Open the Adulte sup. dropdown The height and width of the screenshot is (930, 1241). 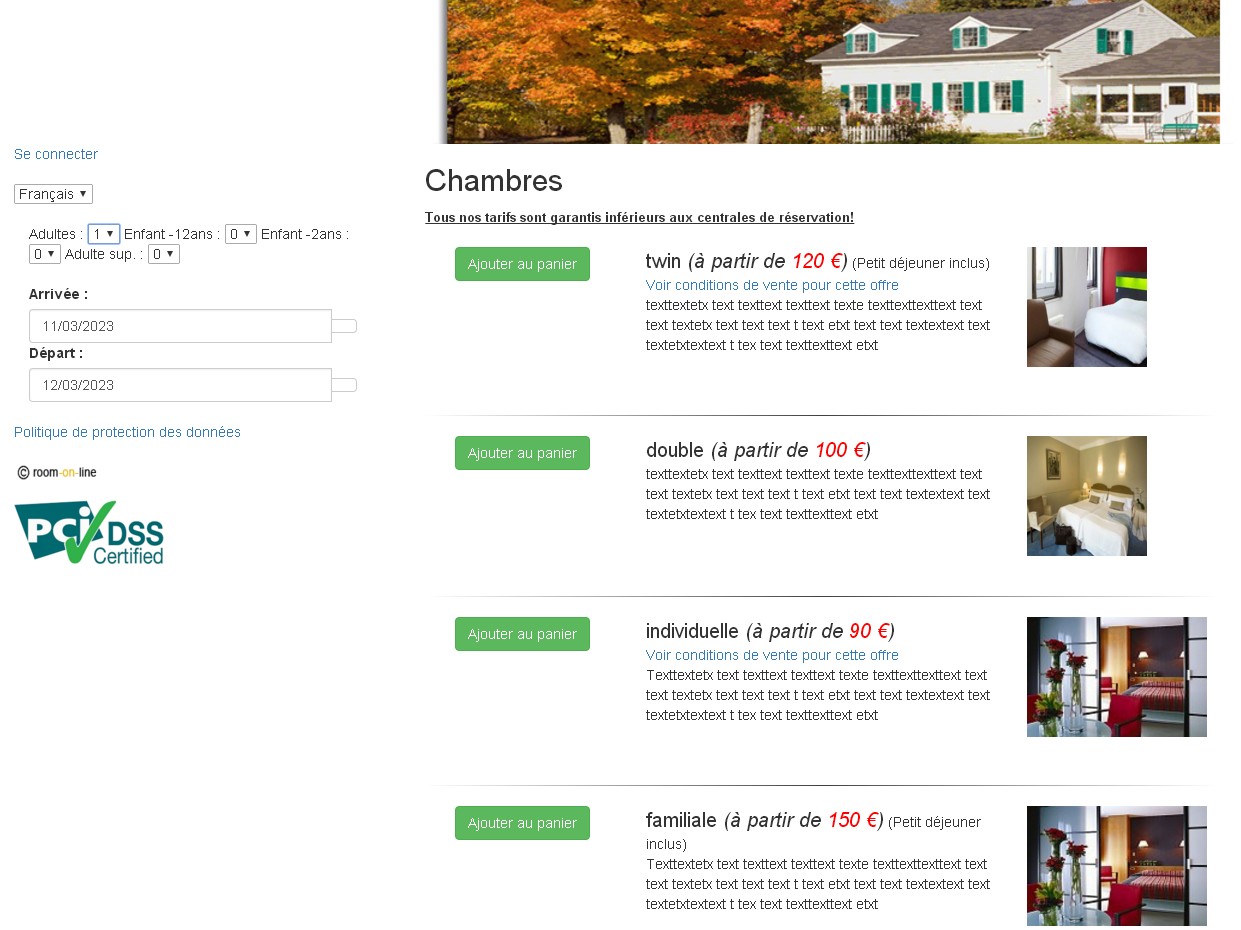point(164,254)
